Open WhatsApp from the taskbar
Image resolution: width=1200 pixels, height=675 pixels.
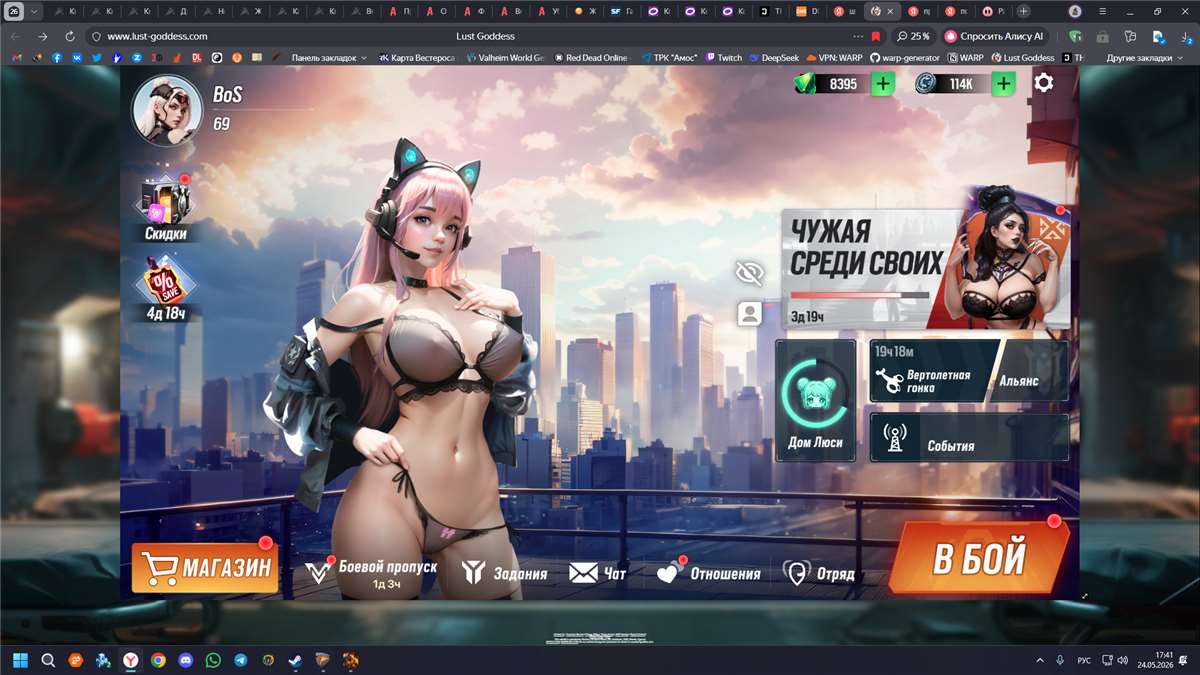213,660
